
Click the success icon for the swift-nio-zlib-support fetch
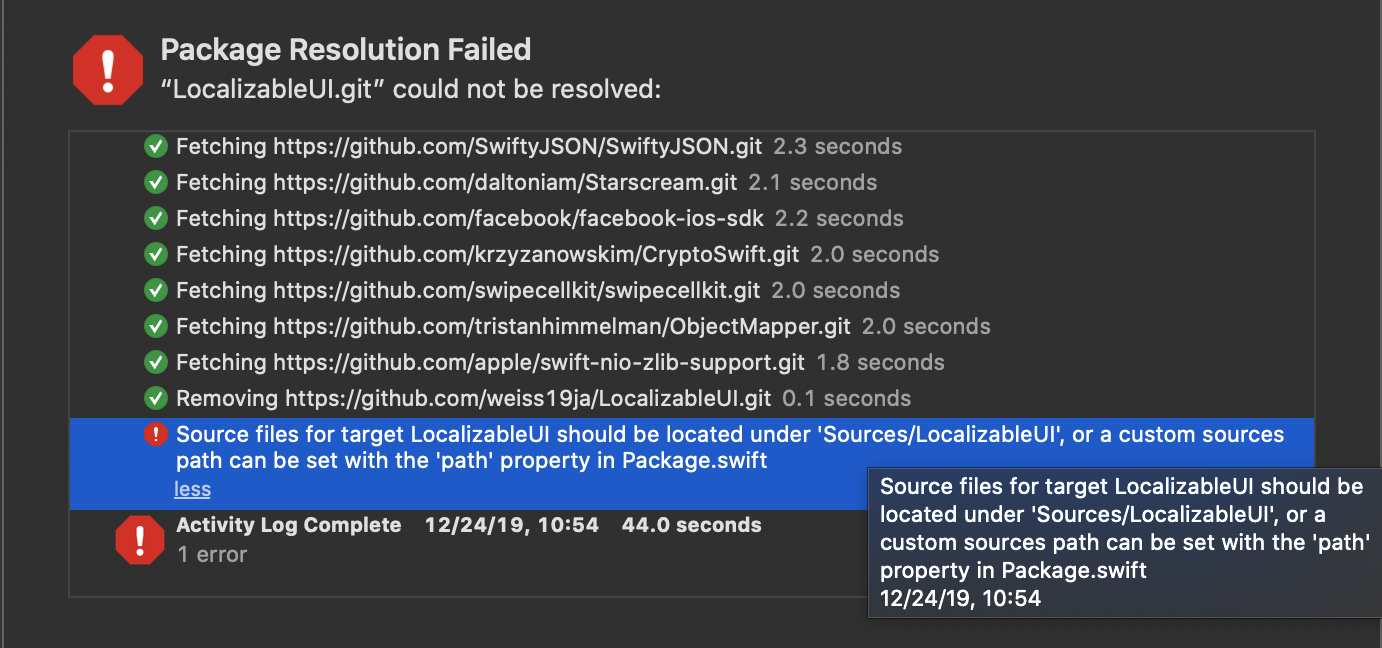pyautogui.click(x=155, y=363)
